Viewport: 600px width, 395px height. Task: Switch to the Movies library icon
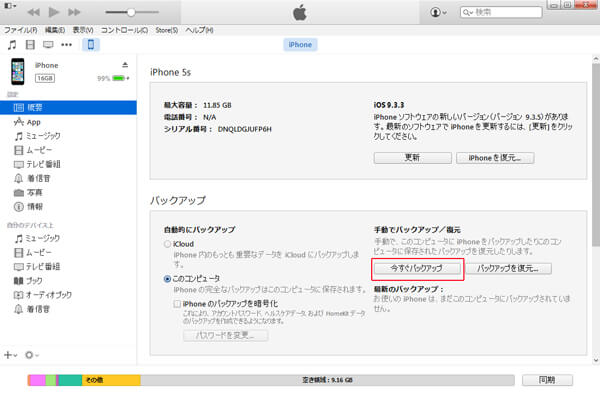coord(30,45)
